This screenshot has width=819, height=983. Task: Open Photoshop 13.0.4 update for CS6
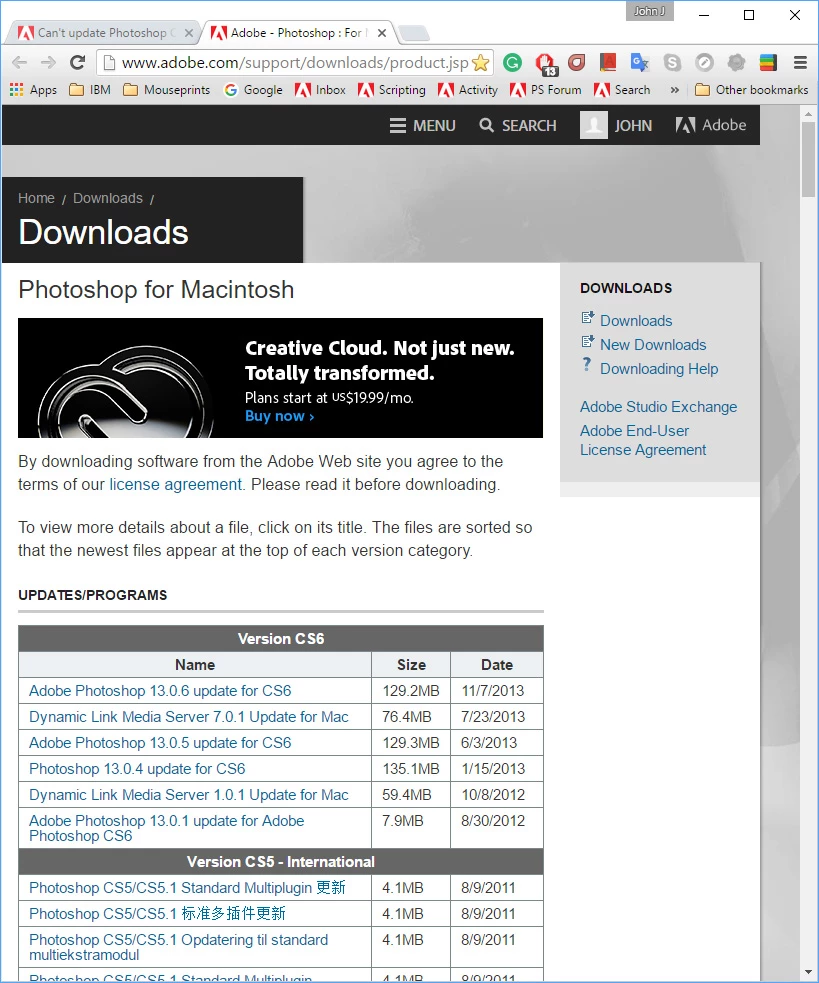pos(137,769)
